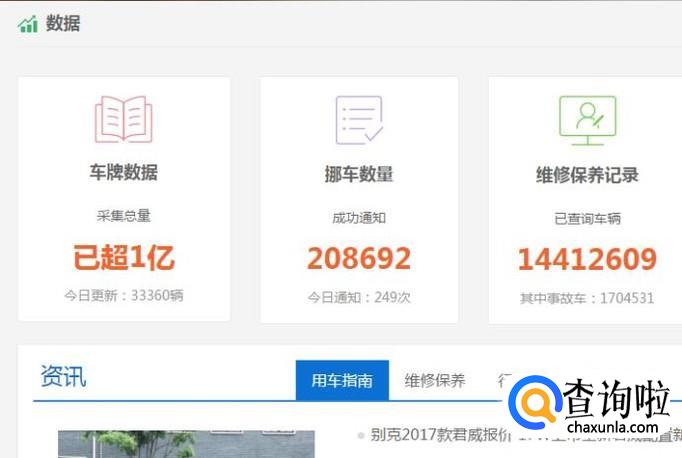The image size is (682, 458).
Task: Click the 挪车数量 card title
Action: tap(359, 174)
